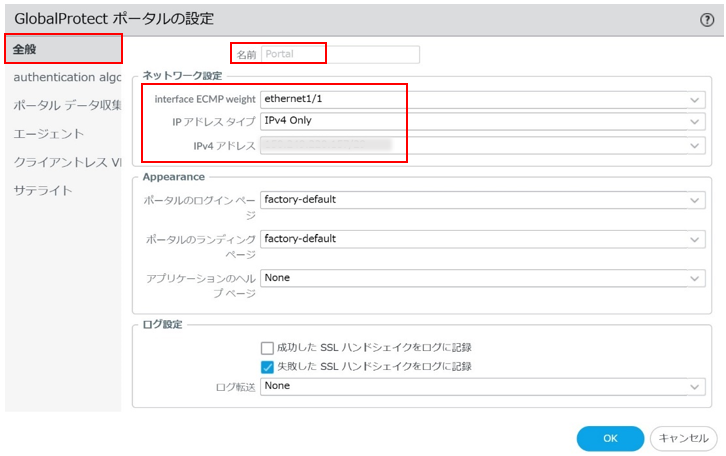This screenshot has height=456, width=726.
Task: Click the Appearance section heading
Action: tap(174, 177)
